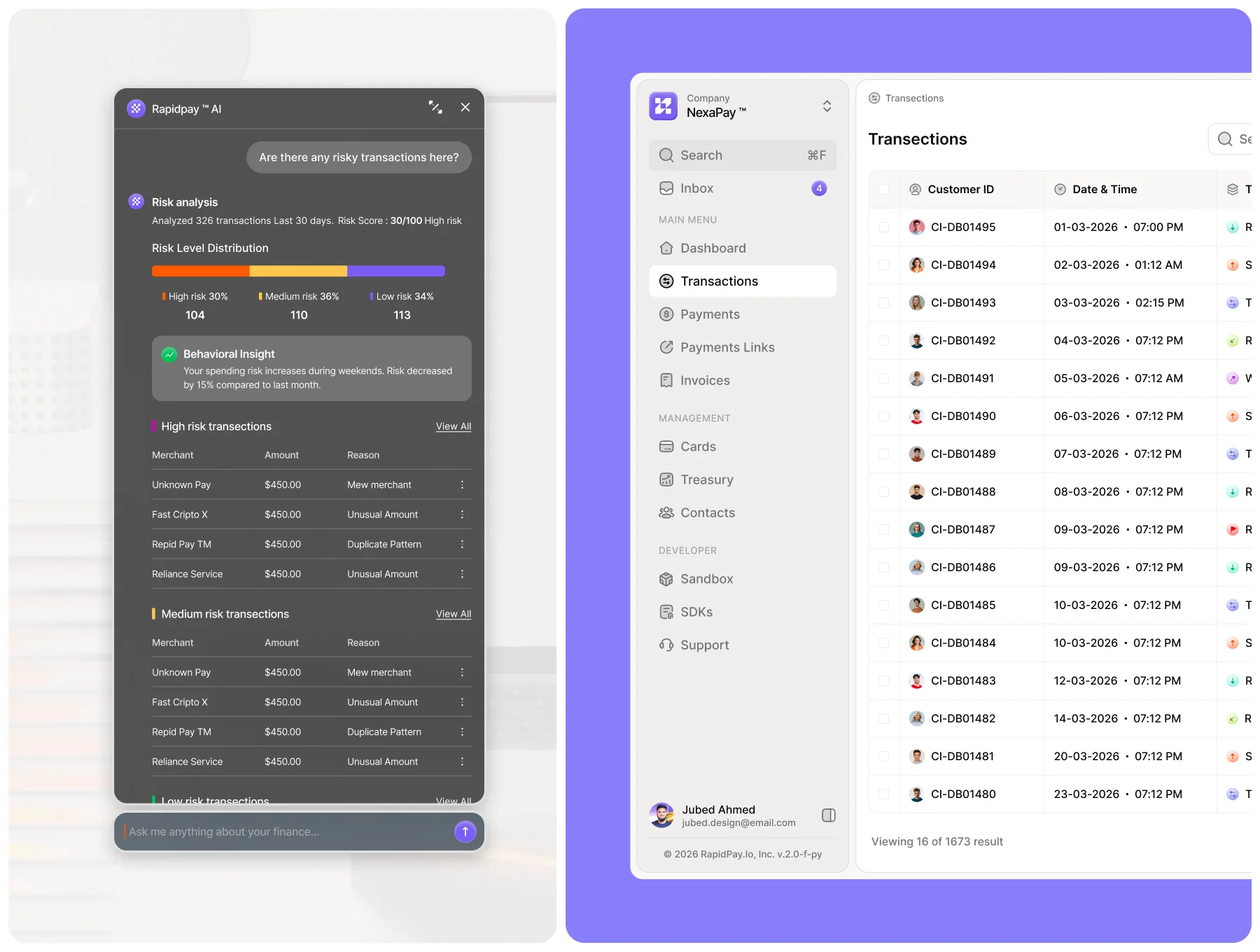
Task: Click the avatar of customer CI-DB01495
Action: [x=916, y=227]
